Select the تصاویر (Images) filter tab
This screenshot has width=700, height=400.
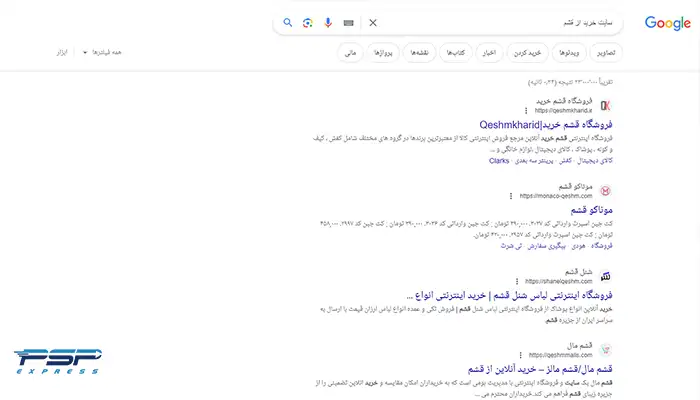(606, 53)
